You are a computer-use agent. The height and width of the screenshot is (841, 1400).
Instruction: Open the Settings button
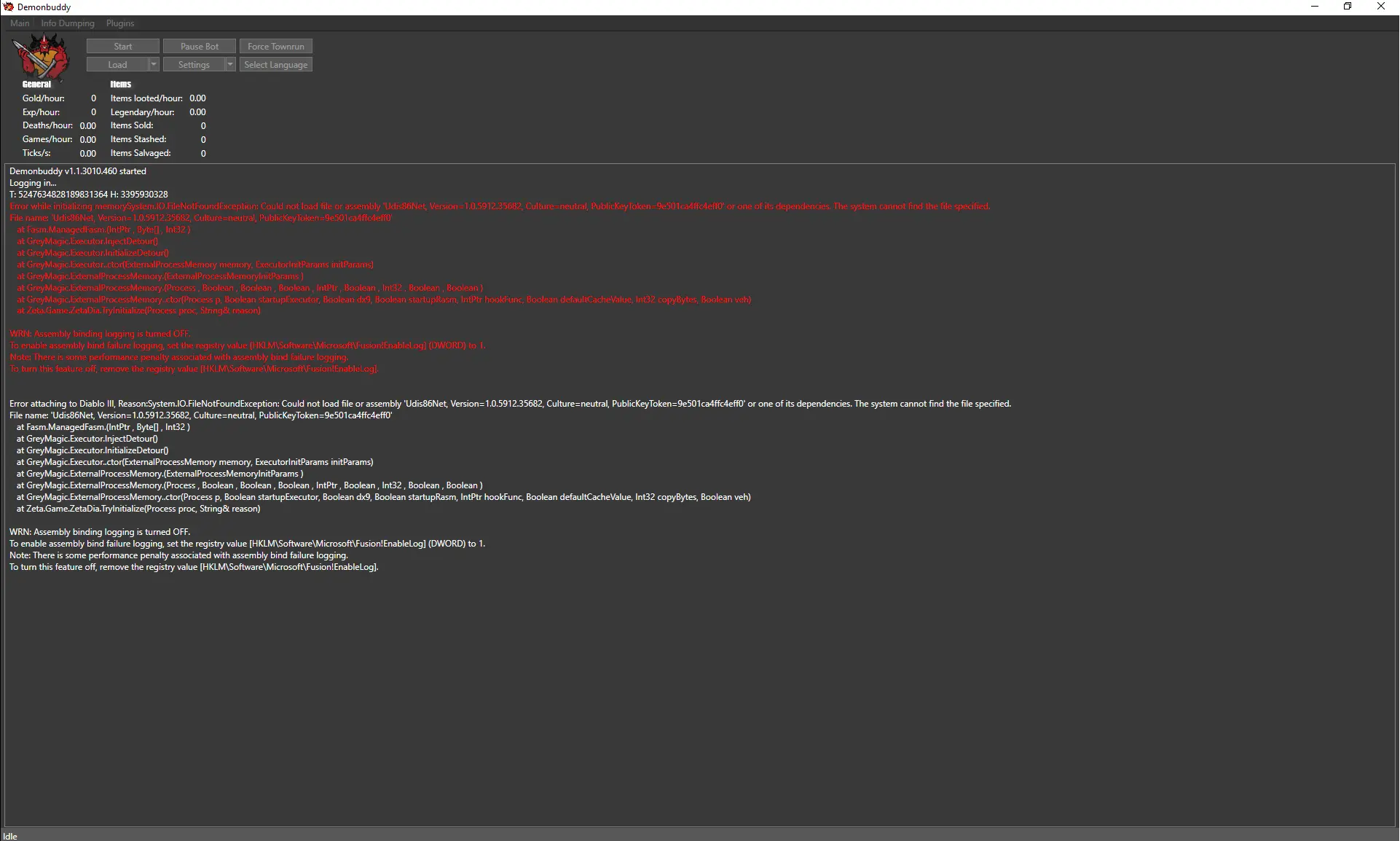194,65
